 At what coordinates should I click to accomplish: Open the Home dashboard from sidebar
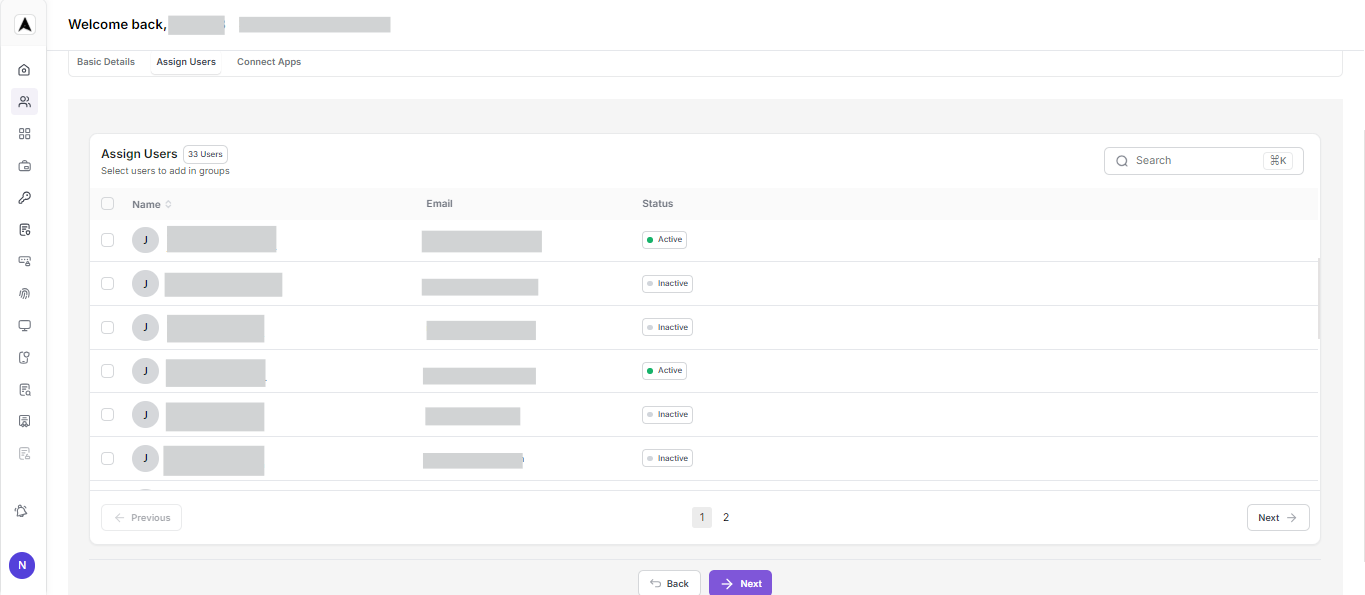click(x=23, y=69)
